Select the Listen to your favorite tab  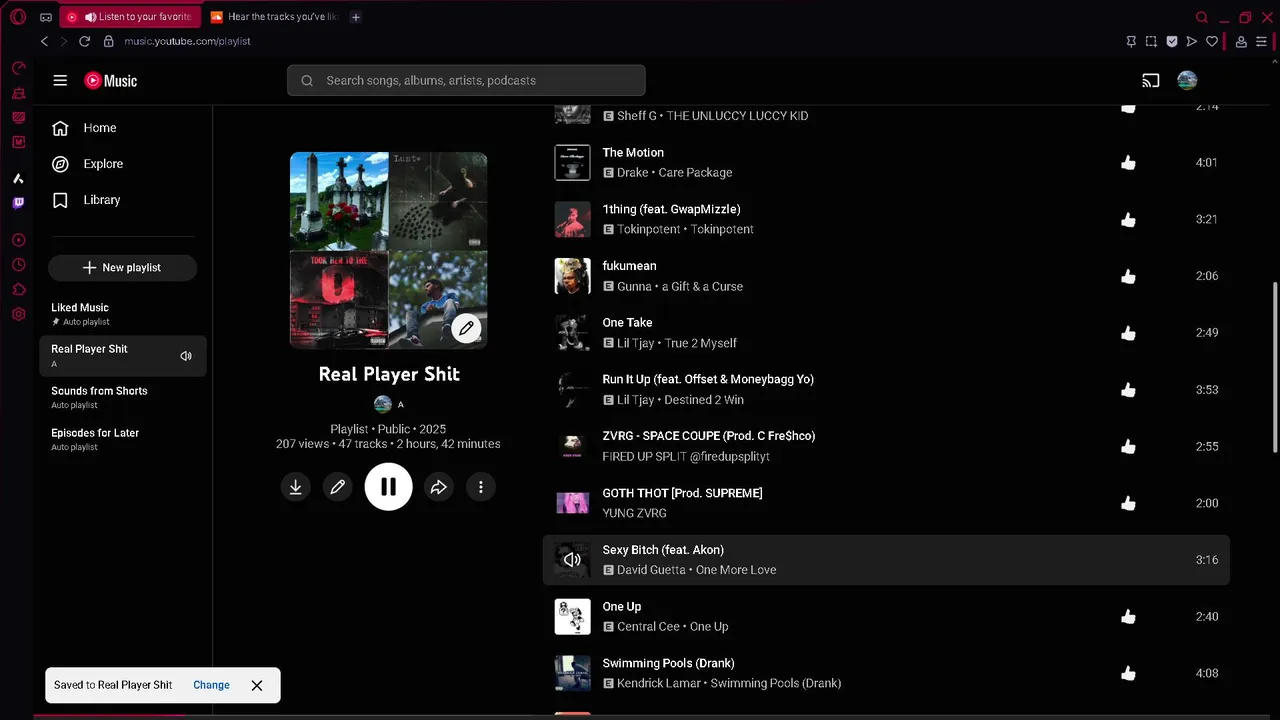(130, 17)
